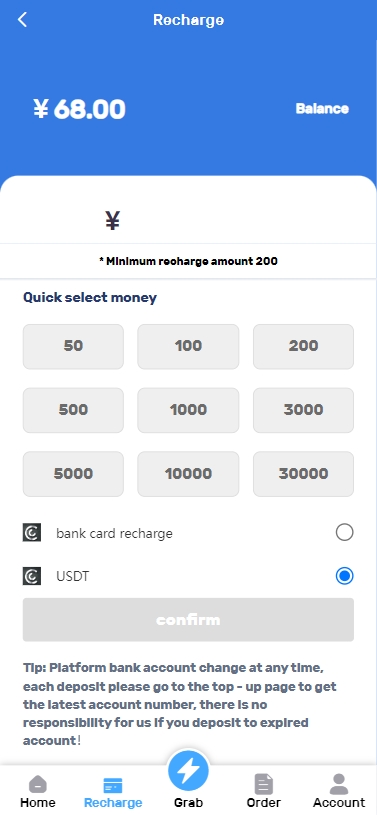Screen dimensions: 377x815
Task: Tap the Recharge card icon in bottom bar
Action: [x=113, y=785]
